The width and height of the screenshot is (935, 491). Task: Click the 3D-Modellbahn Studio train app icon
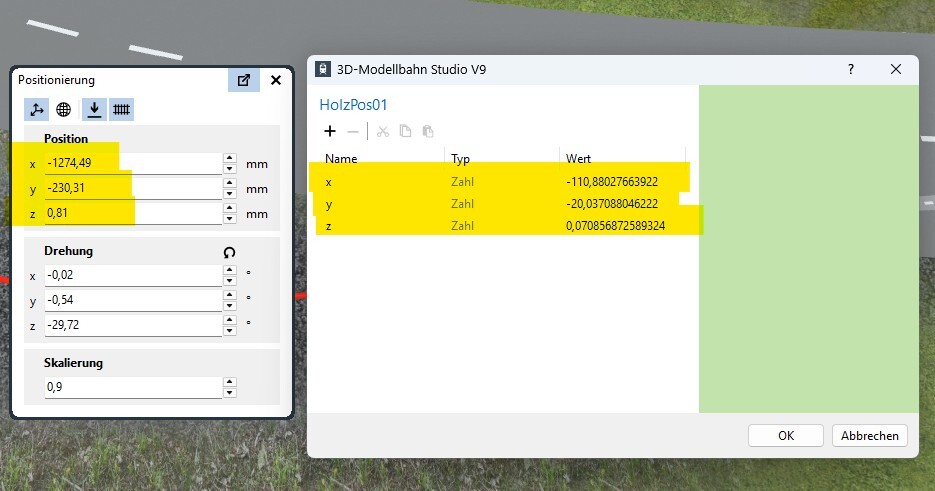323,69
